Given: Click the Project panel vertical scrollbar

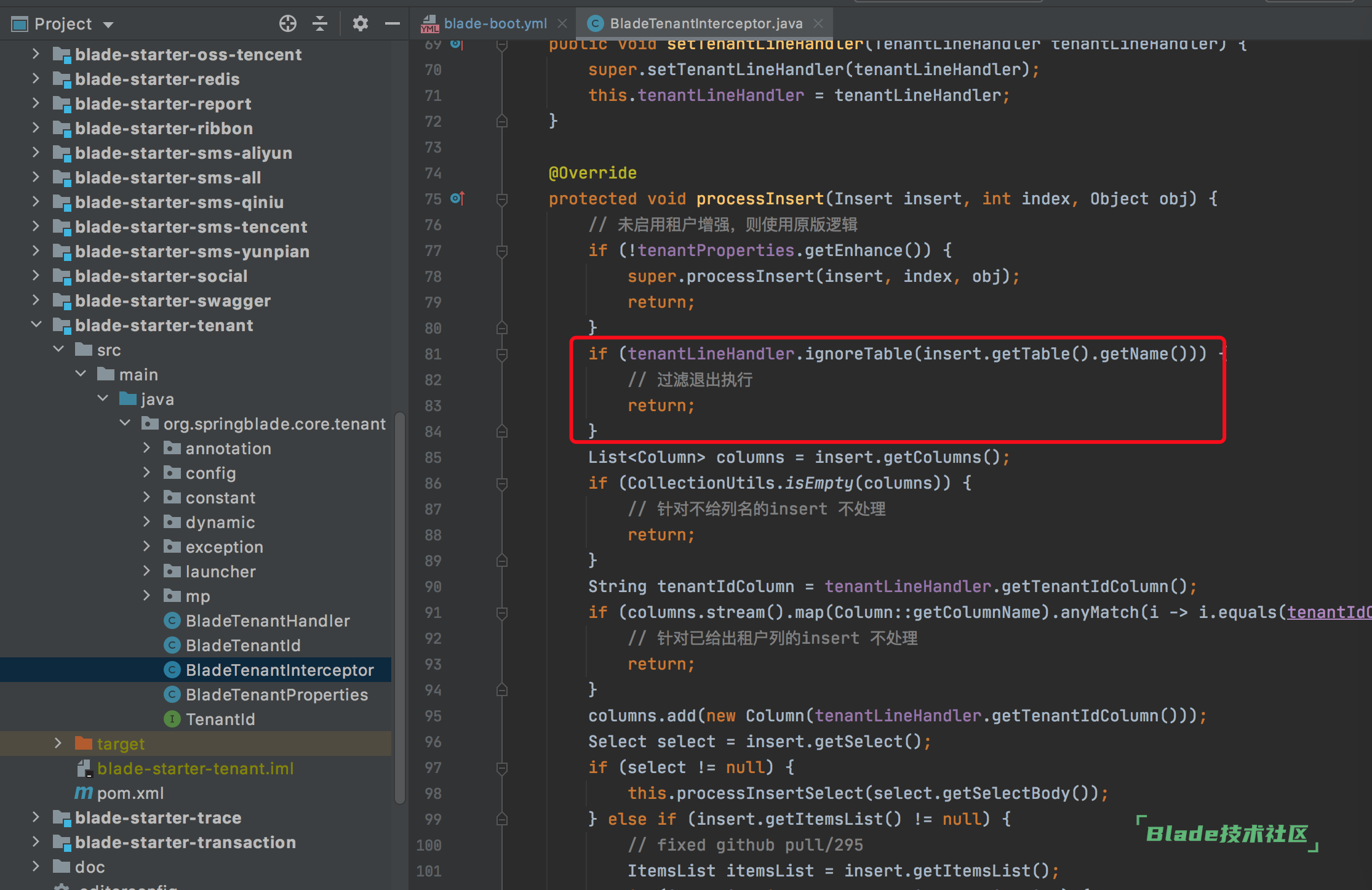Looking at the screenshot, I should (x=399, y=608).
